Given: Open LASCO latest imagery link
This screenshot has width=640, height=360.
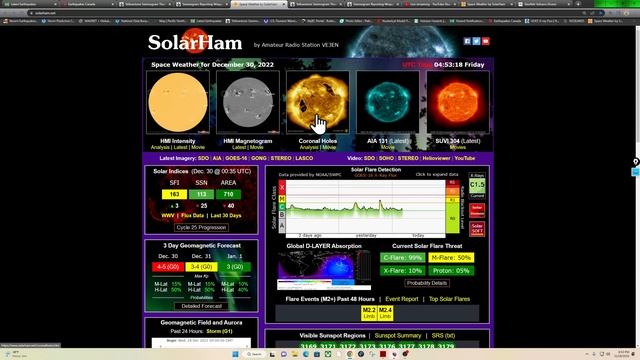Looking at the screenshot, I should [x=304, y=158].
